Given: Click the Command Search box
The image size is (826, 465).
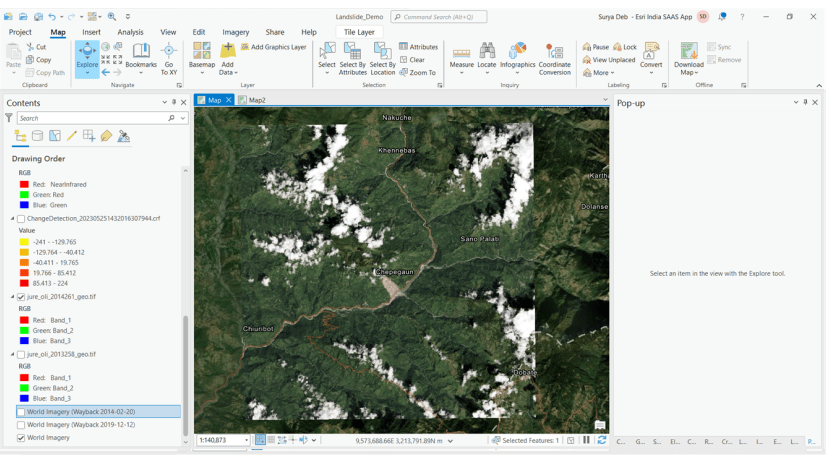Looking at the screenshot, I should tap(438, 17).
